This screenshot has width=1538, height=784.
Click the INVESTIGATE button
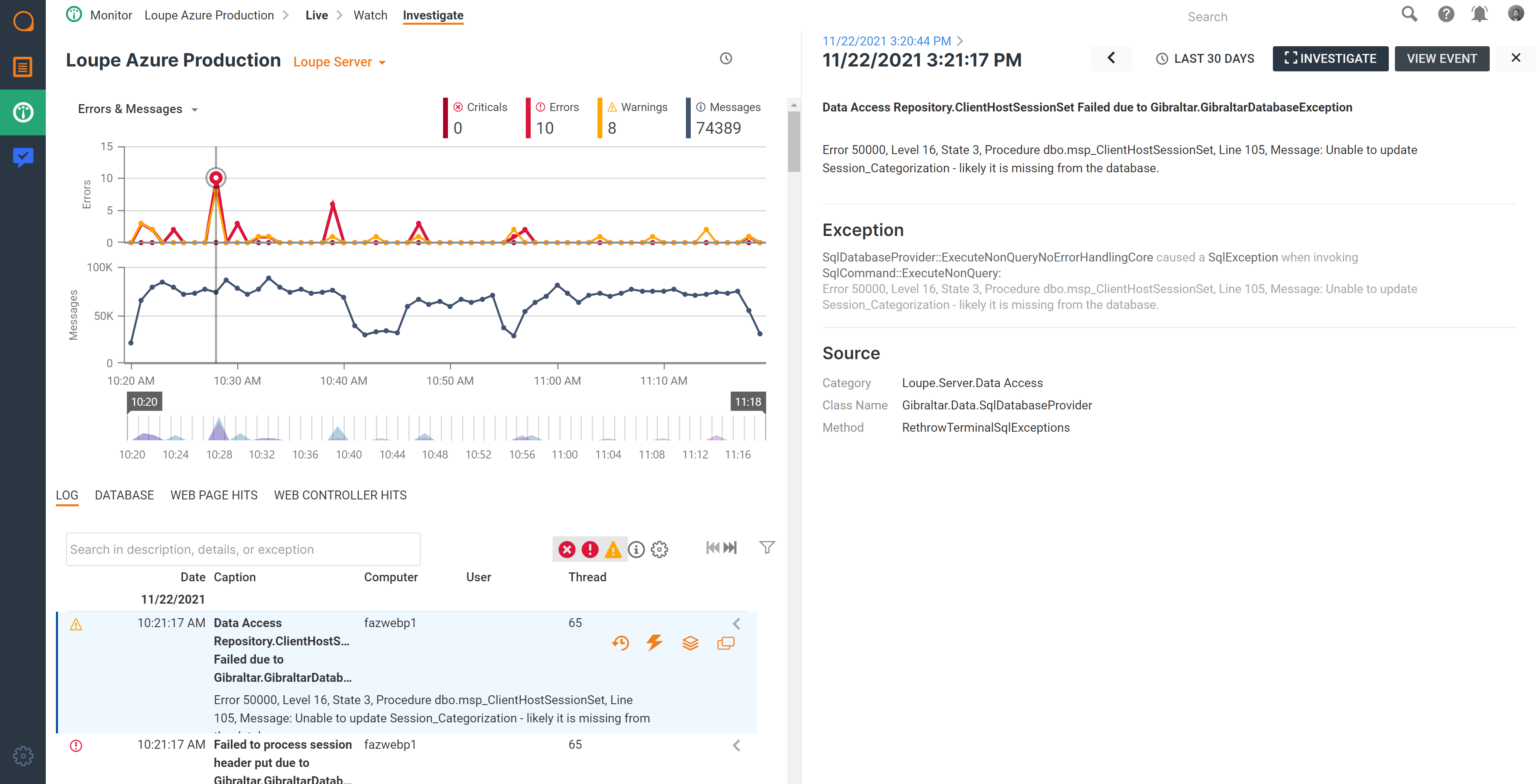(1330, 58)
